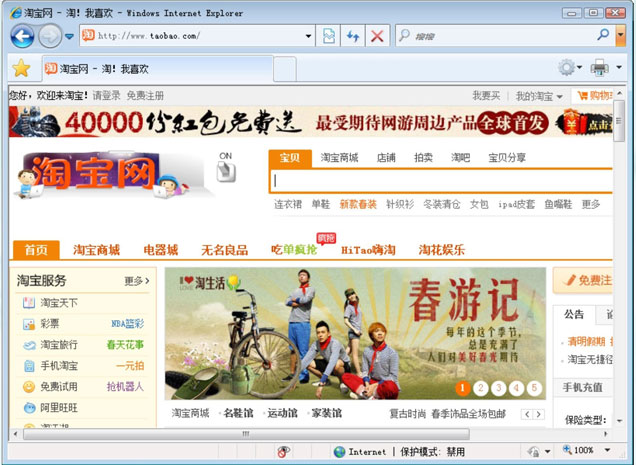The height and width of the screenshot is (465, 636).
Task: Expand the address bar URL dropdown
Action: click(x=308, y=36)
